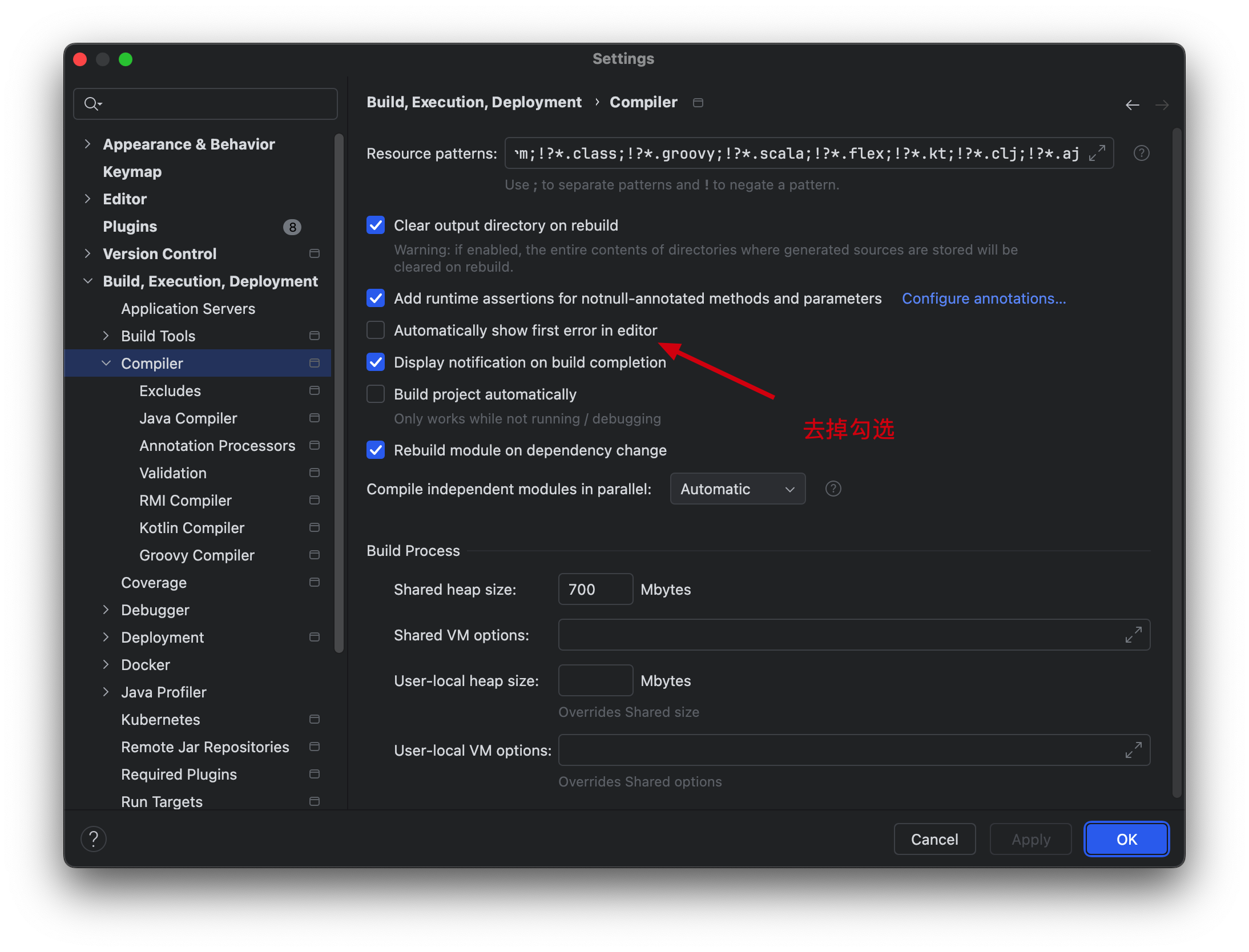Image resolution: width=1249 pixels, height=952 pixels.
Task: Enable Automatically show first error in editor
Action: coord(376,330)
